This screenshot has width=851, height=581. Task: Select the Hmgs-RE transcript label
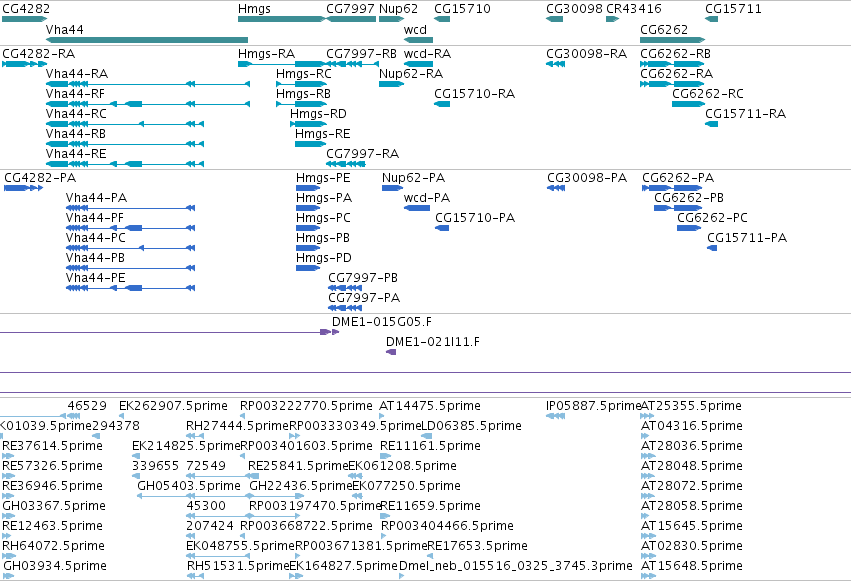point(322,134)
